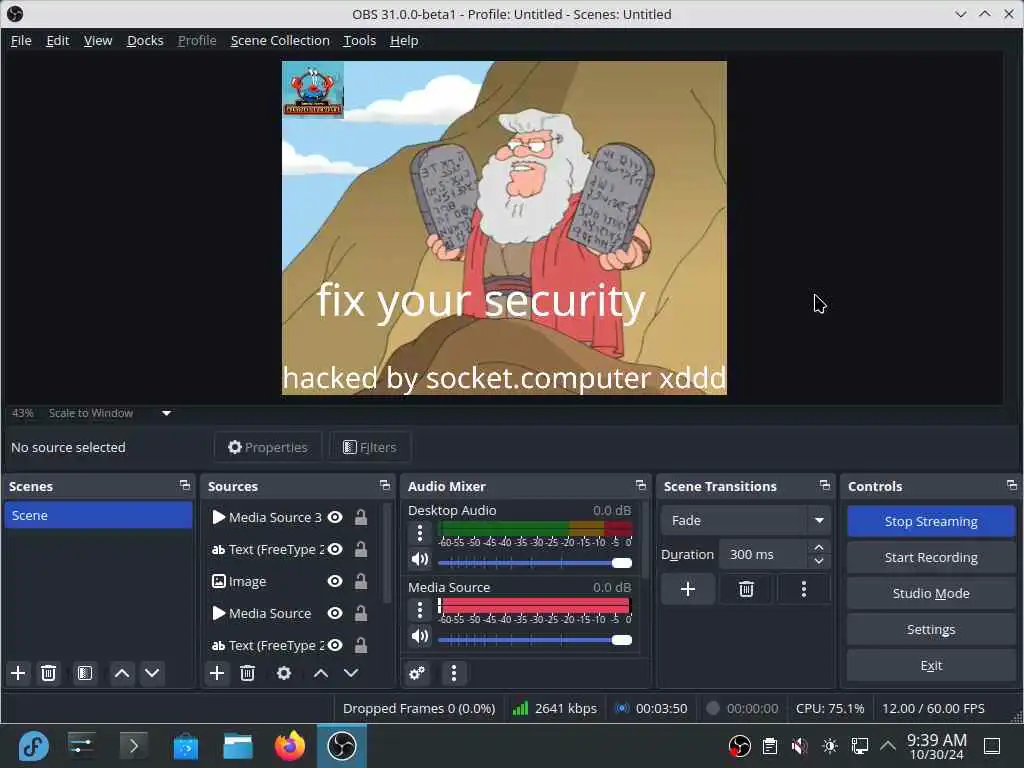The image size is (1024, 768).
Task: Open the Help menu
Action: [404, 40]
